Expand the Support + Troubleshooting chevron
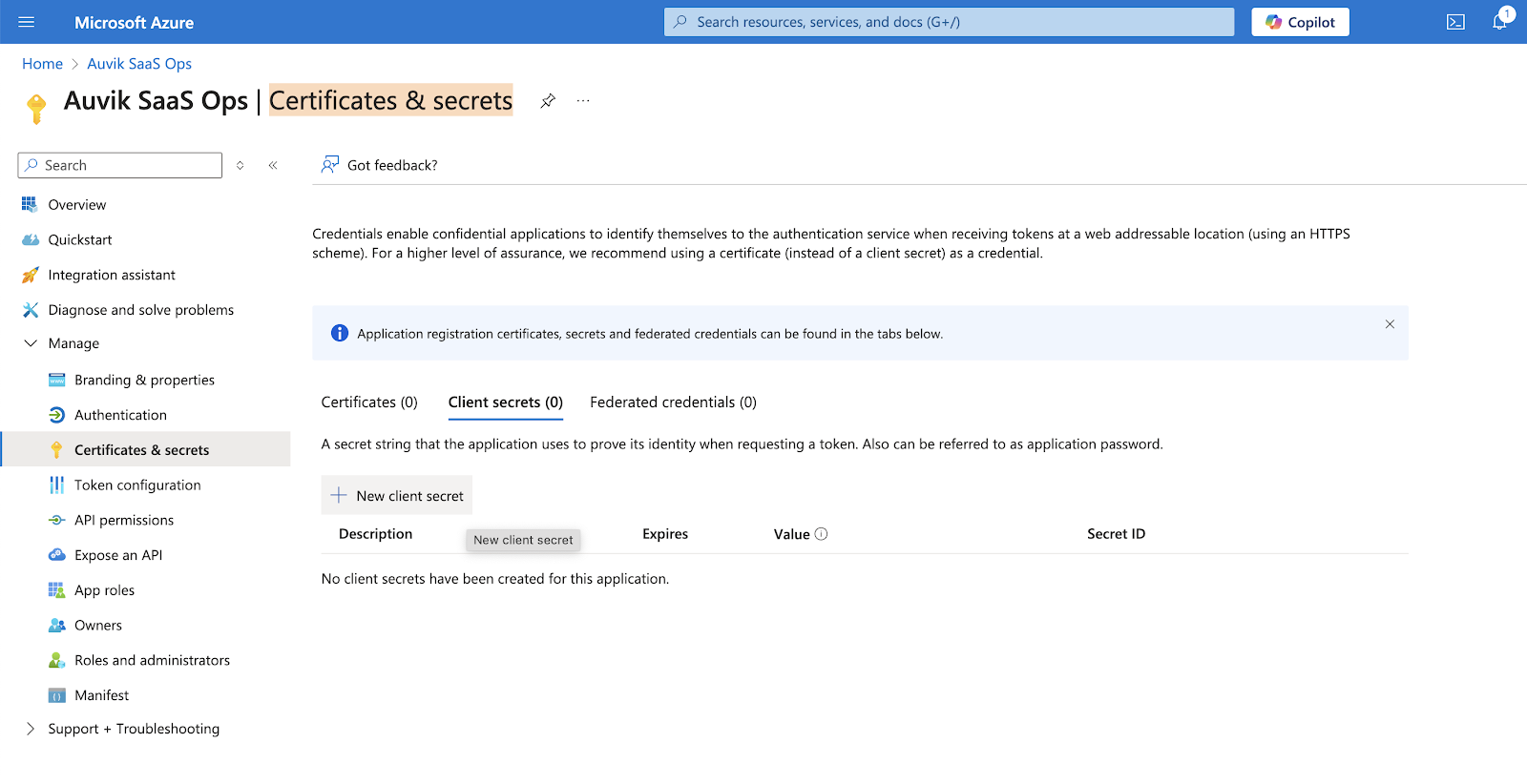This screenshot has width=1527, height=784. click(x=31, y=729)
